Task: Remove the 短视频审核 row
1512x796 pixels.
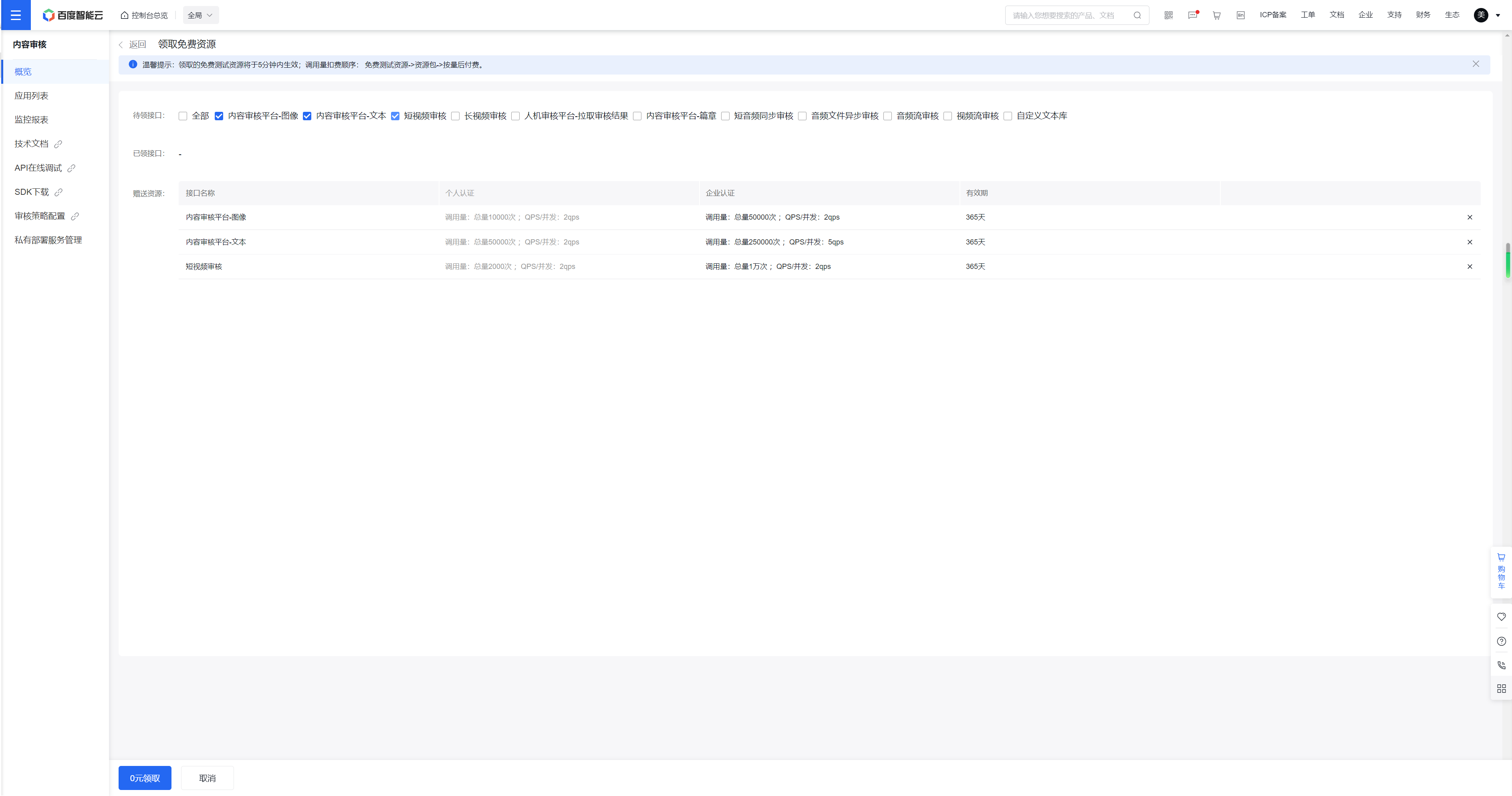Action: [1470, 267]
